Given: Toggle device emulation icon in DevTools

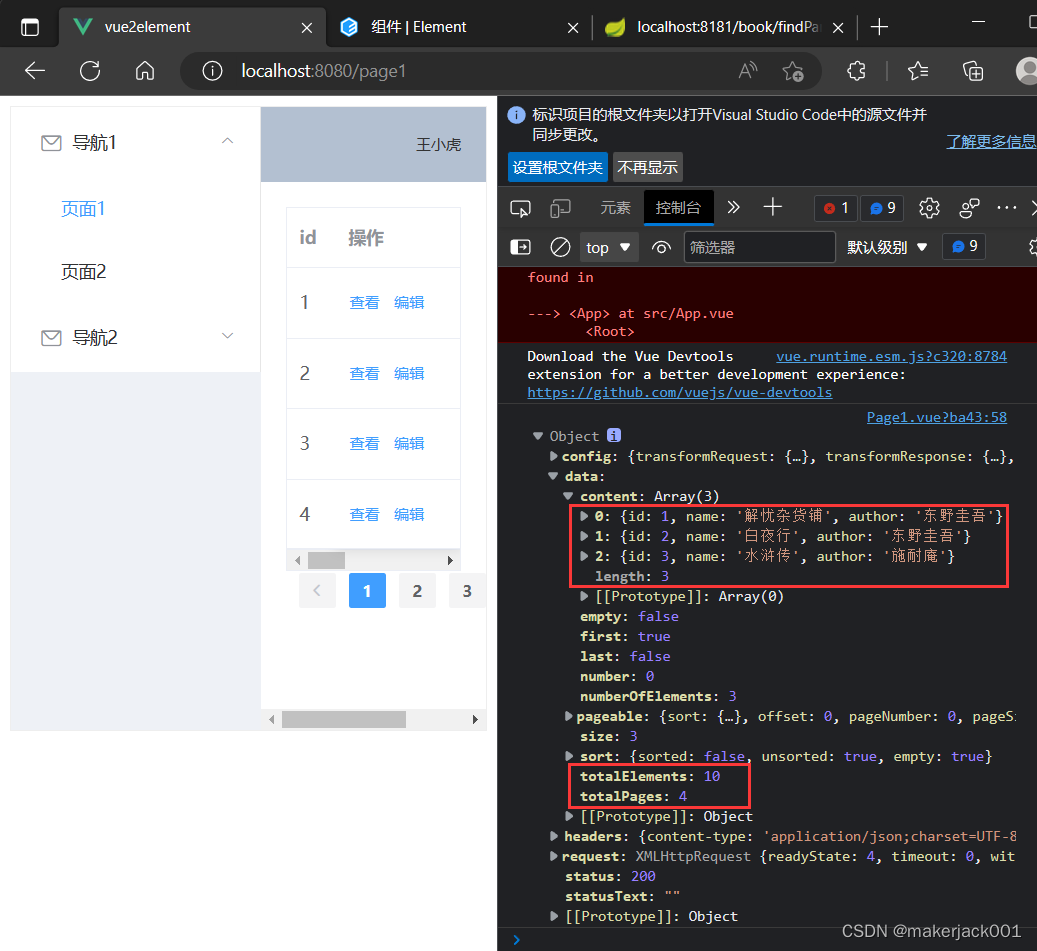Looking at the screenshot, I should pos(560,208).
